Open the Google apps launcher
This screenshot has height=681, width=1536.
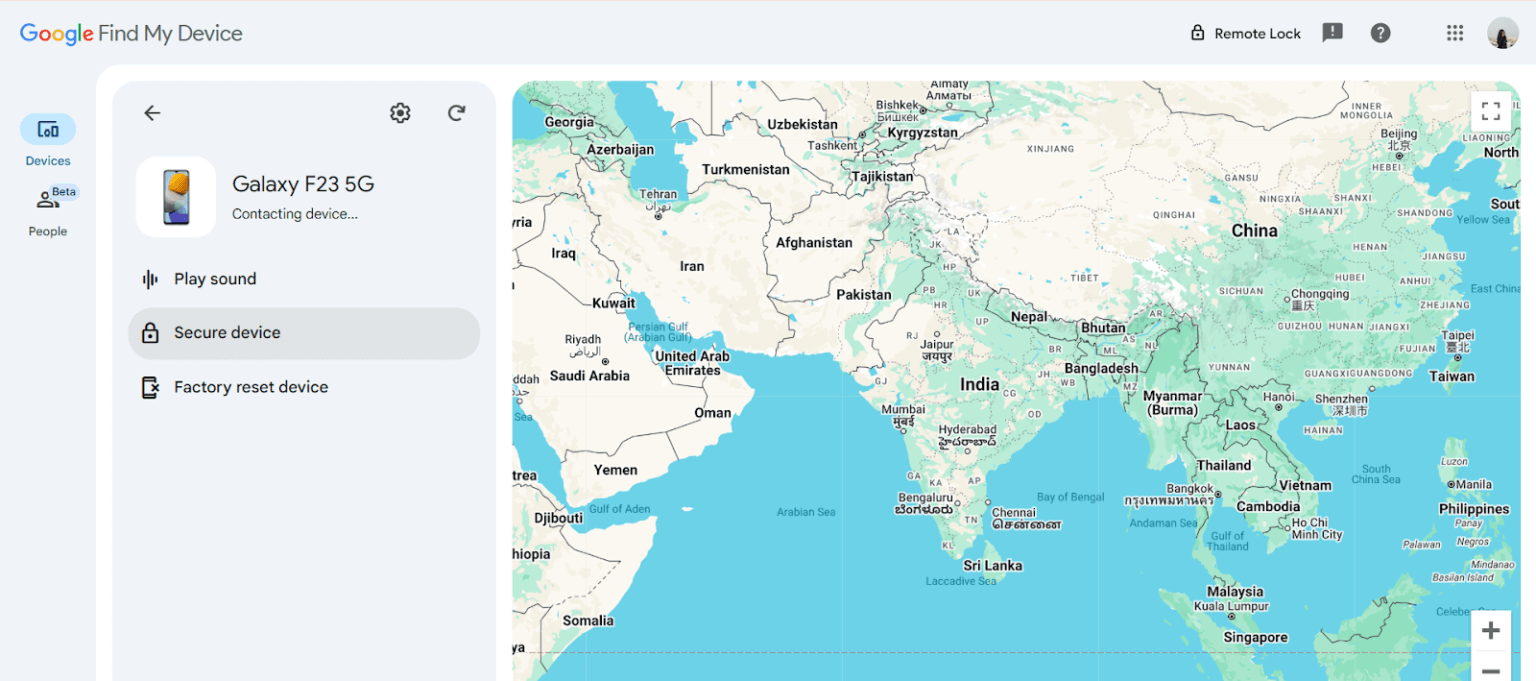coord(1455,32)
